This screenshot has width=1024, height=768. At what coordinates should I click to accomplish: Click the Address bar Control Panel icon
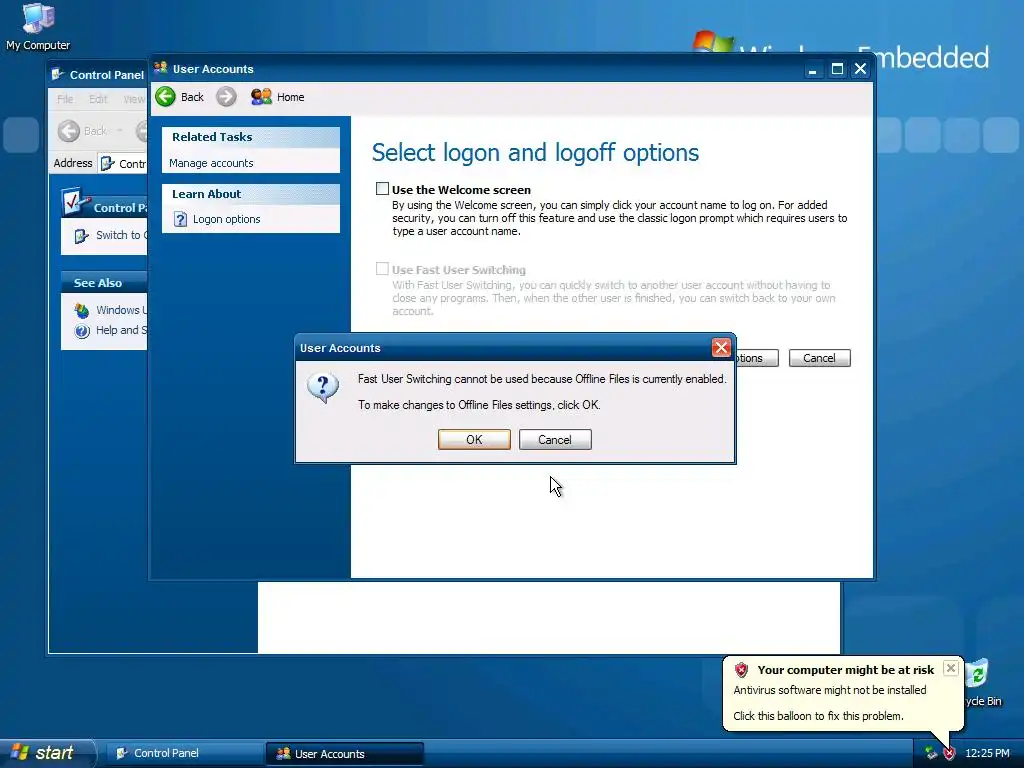[108, 163]
